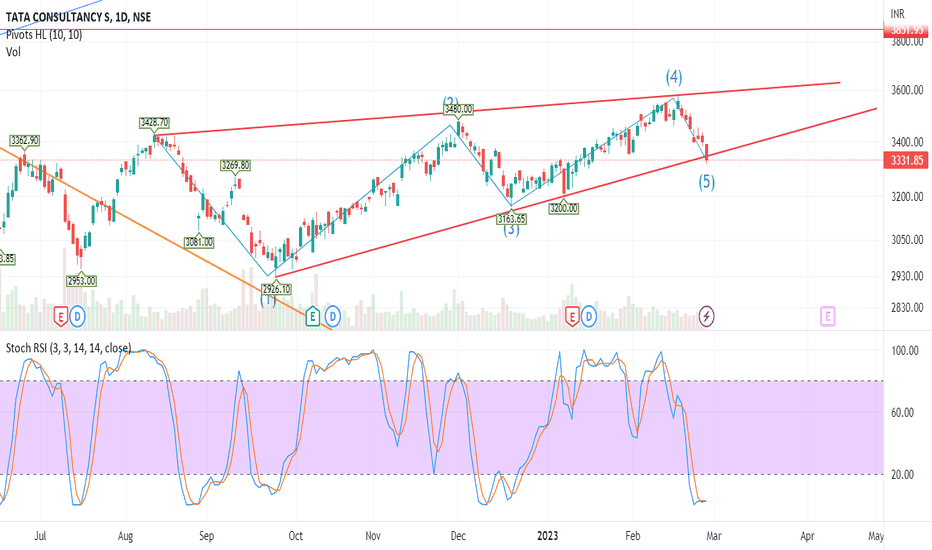The image size is (932, 550).
Task: Click the 3200.00 pivot low label
Action: [563, 208]
